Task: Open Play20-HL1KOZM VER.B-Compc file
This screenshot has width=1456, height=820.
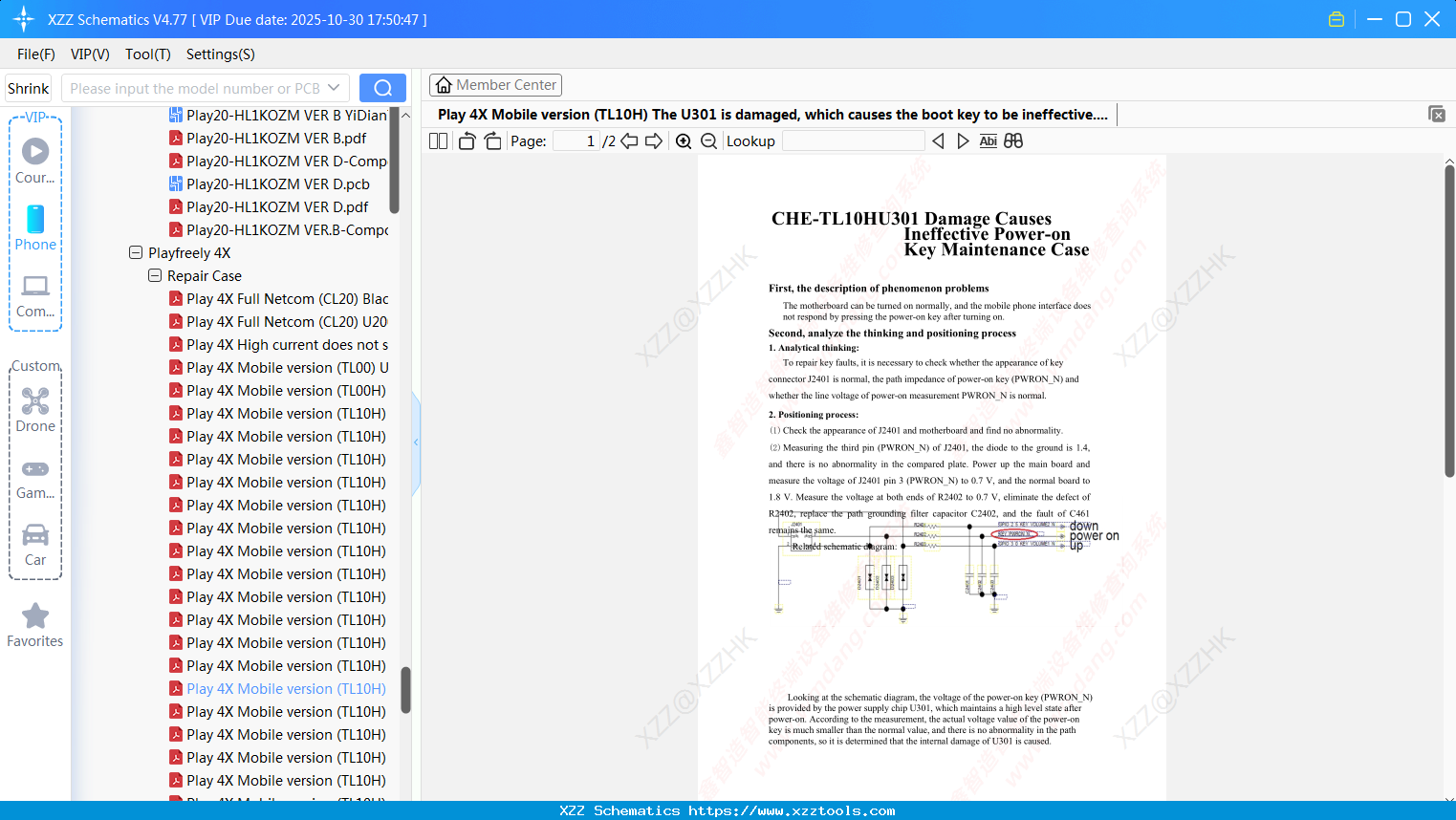Action: click(278, 229)
